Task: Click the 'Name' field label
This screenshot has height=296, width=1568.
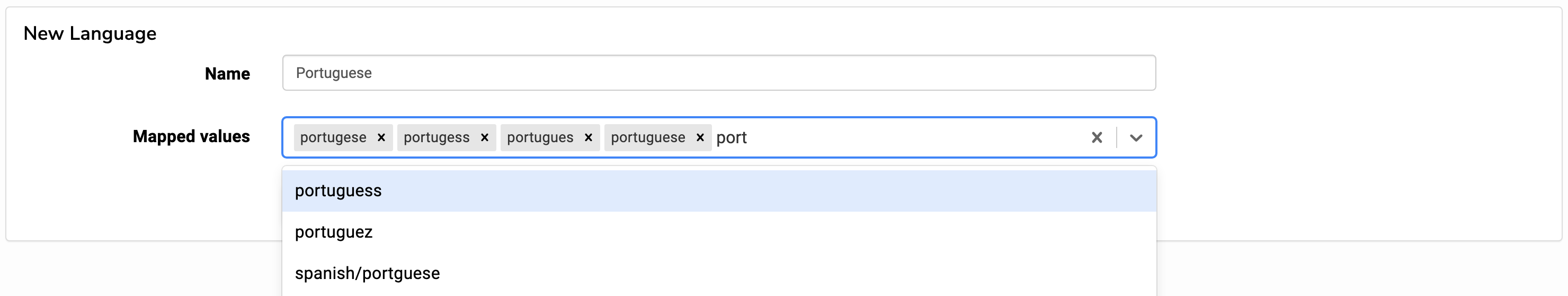Action: [x=227, y=74]
